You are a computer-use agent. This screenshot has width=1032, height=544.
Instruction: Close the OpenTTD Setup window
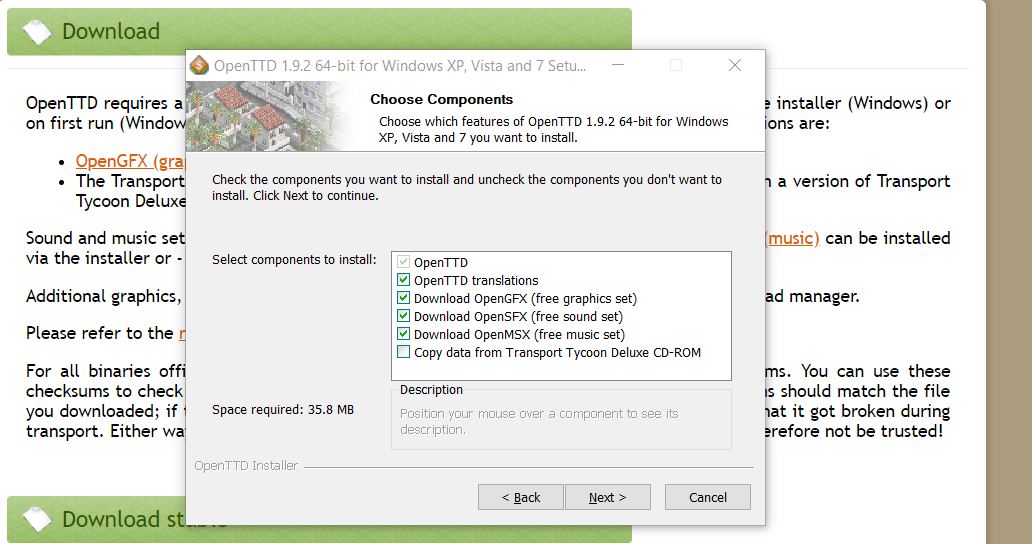click(735, 66)
